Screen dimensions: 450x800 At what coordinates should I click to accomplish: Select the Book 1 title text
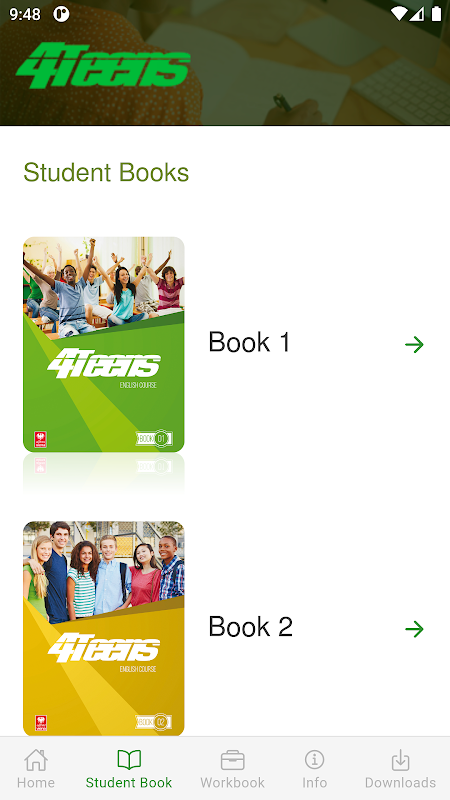pyautogui.click(x=249, y=342)
